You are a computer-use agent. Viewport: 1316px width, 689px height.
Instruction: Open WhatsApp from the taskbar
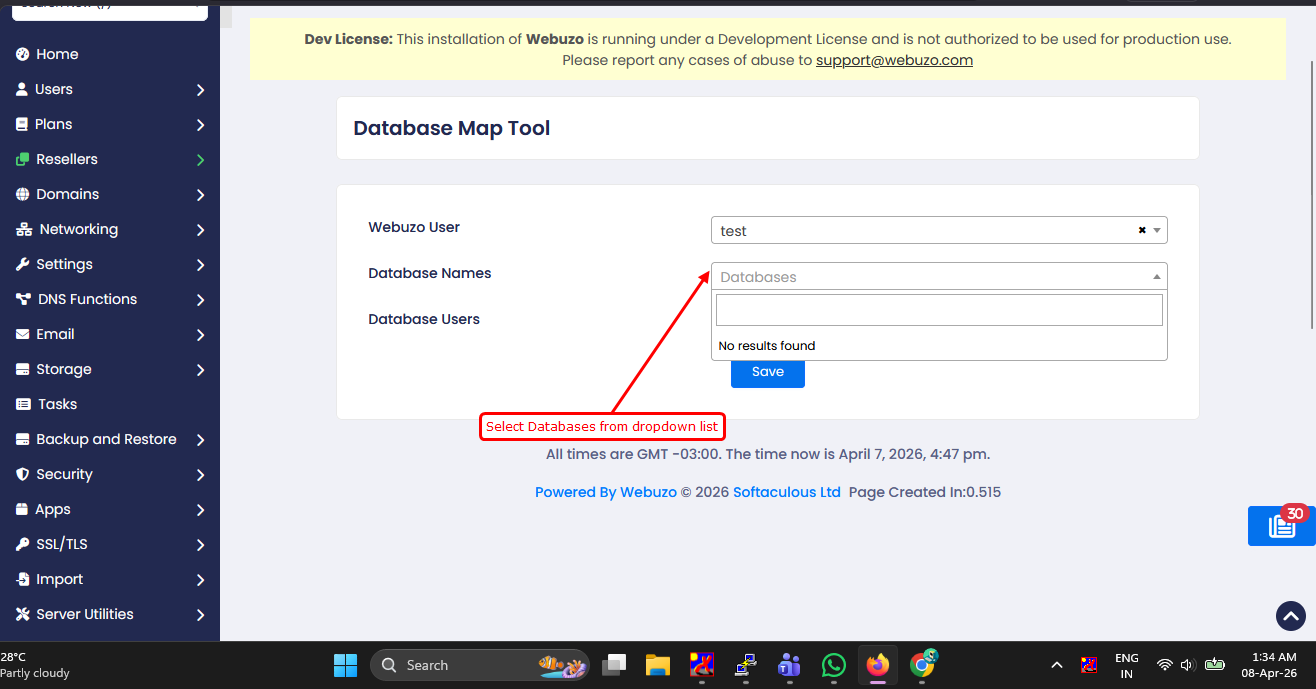[833, 665]
